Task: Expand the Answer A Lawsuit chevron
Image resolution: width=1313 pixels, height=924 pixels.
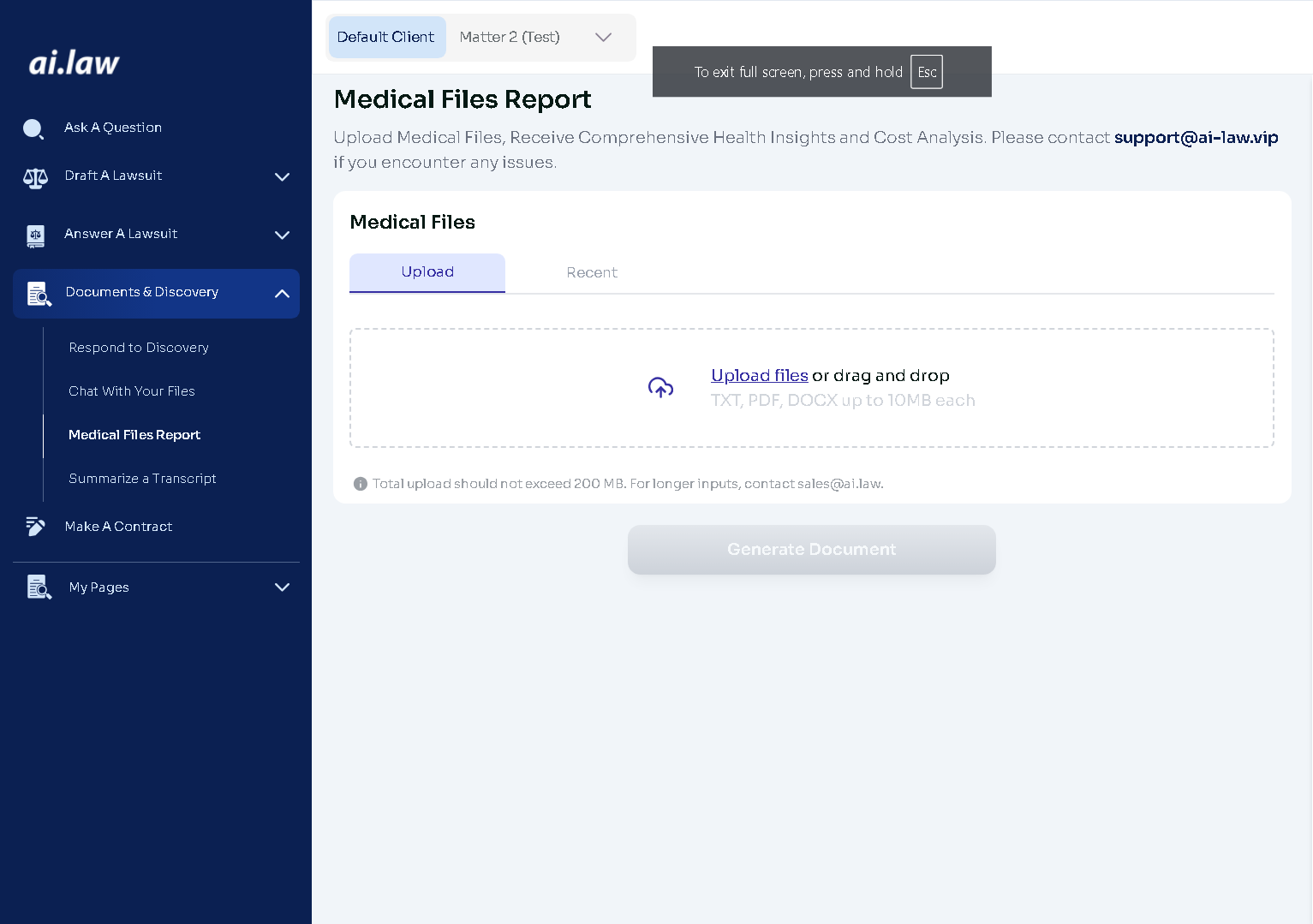Action: pyautogui.click(x=282, y=235)
